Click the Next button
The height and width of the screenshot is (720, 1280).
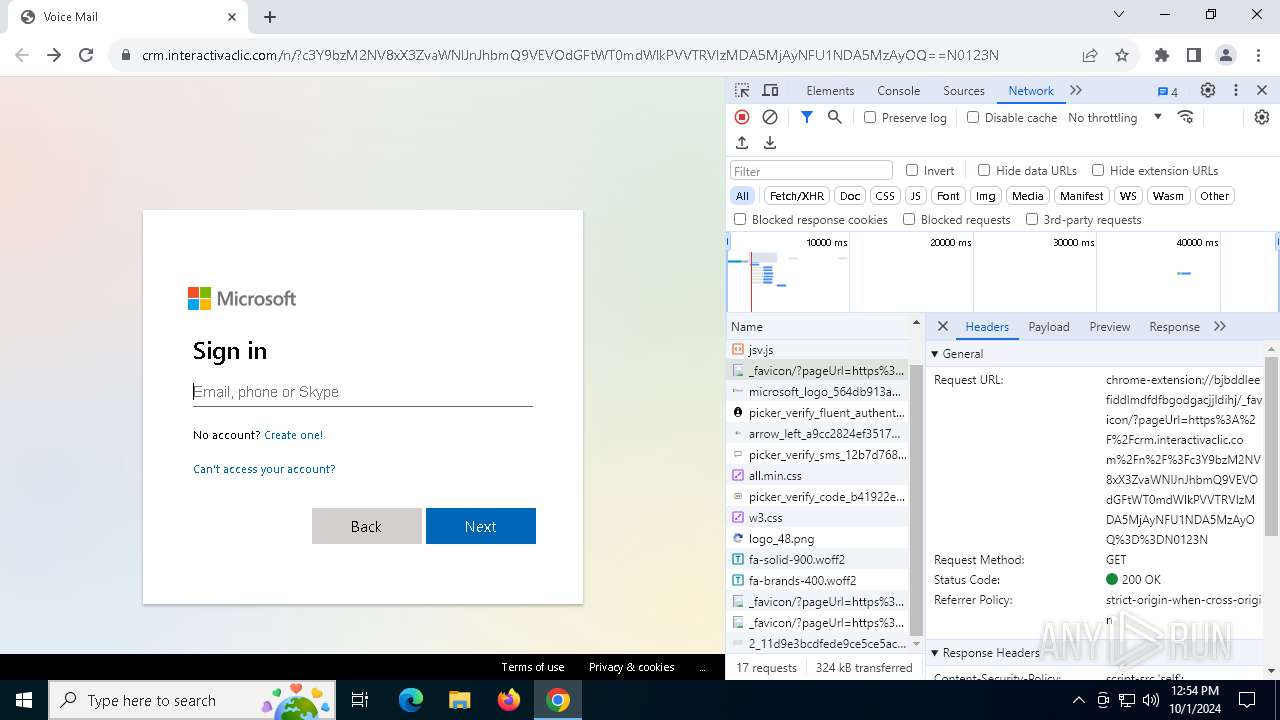click(x=481, y=526)
